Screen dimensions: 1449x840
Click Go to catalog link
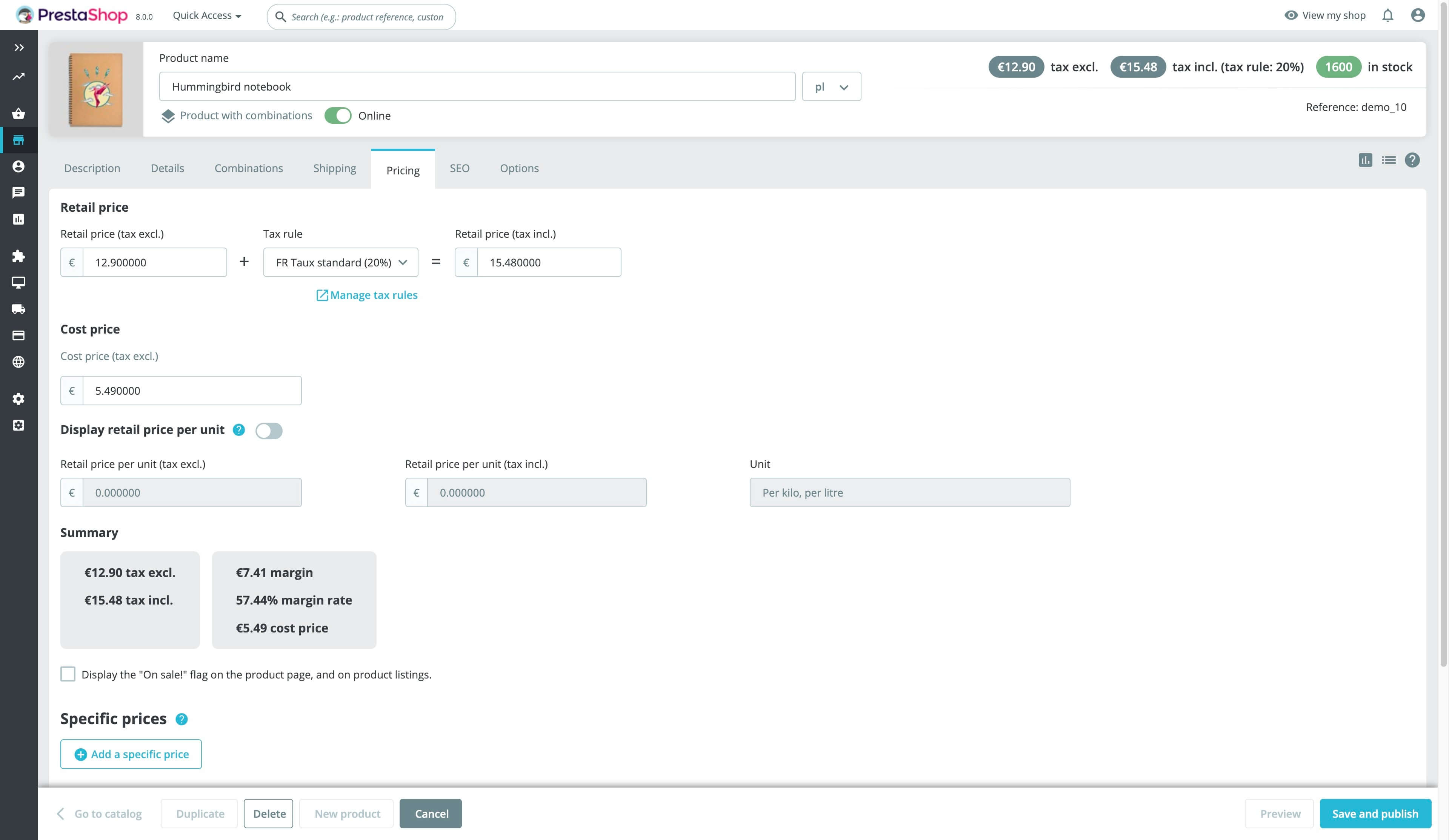(x=100, y=814)
